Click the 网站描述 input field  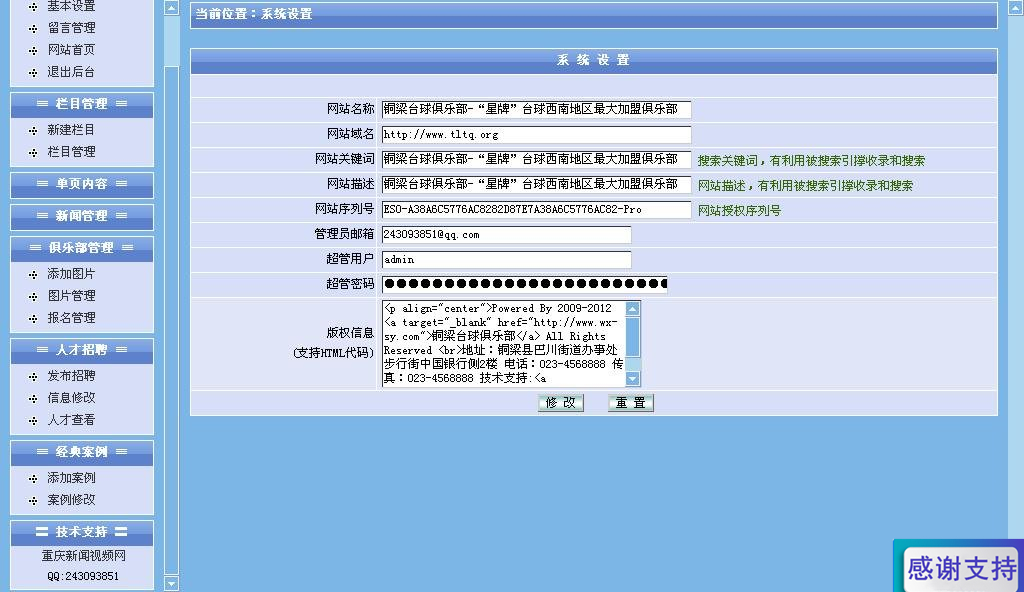(x=536, y=184)
